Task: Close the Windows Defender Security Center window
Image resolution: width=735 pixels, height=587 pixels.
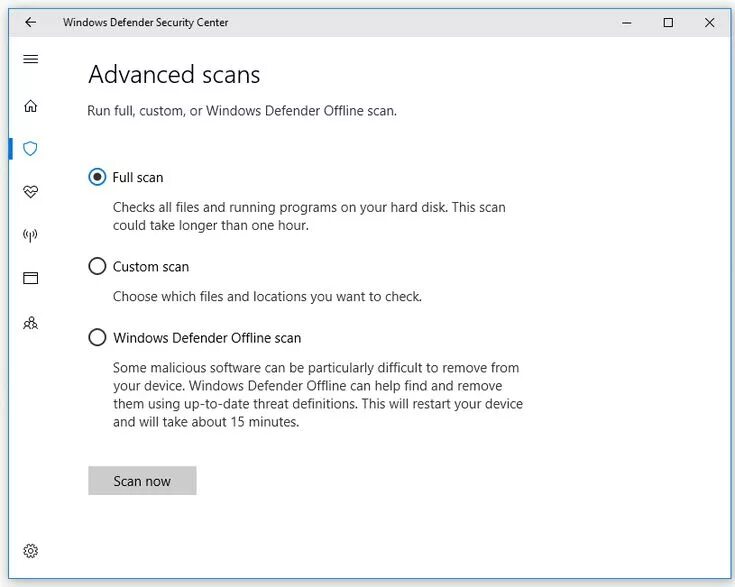Action: [710, 23]
